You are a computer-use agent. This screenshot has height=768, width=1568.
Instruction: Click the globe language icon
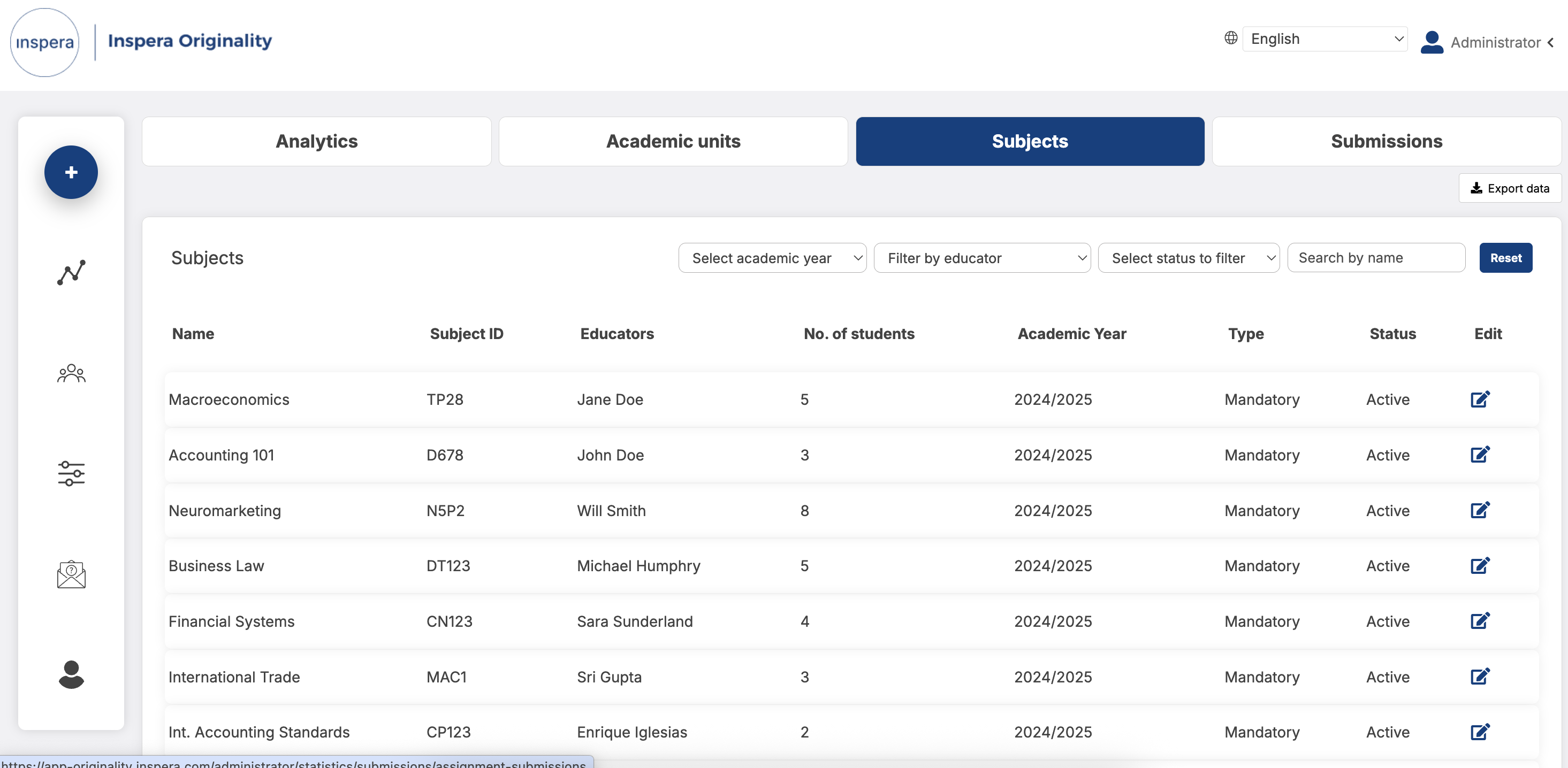[x=1231, y=39]
